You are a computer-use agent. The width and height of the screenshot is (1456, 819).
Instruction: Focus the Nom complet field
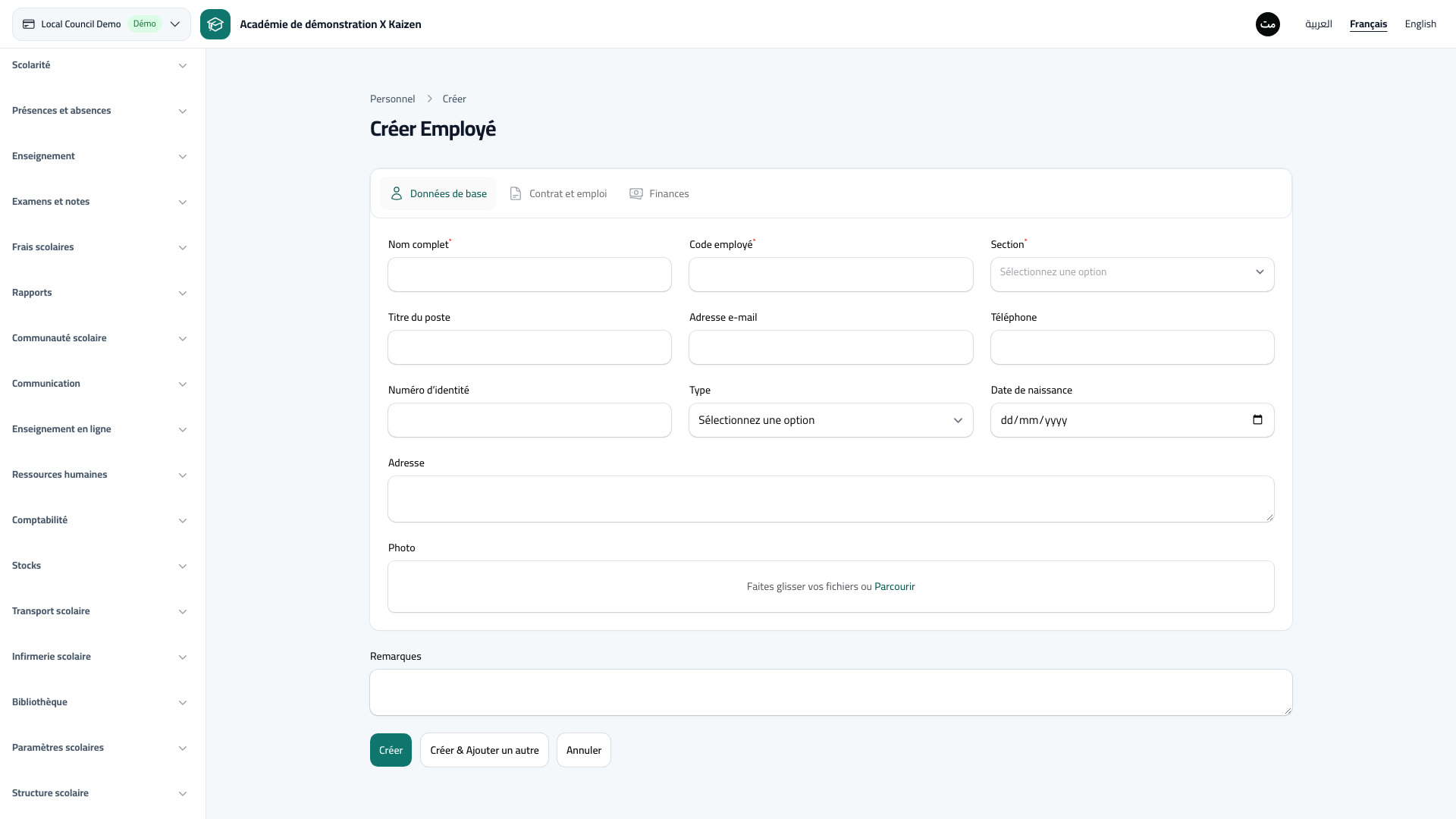click(x=529, y=275)
